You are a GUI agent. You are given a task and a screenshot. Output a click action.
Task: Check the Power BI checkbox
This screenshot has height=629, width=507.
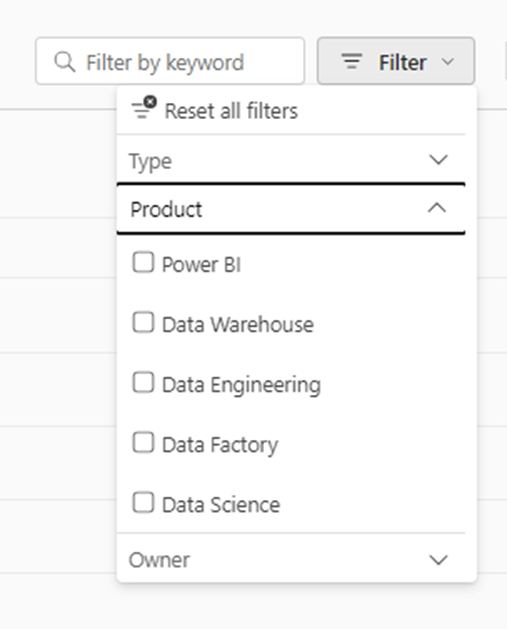[143, 262]
